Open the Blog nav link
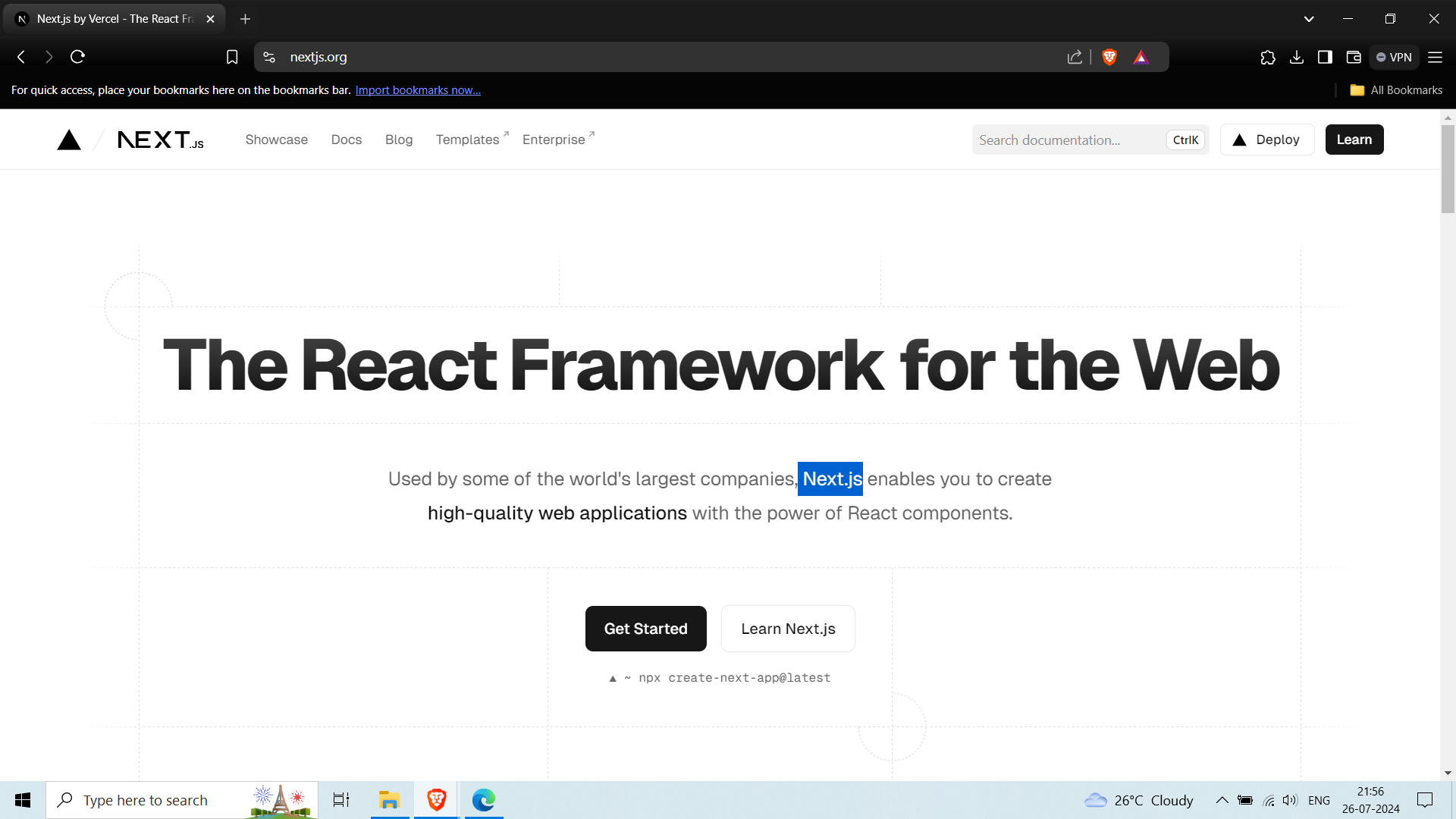1456x819 pixels. (x=399, y=140)
